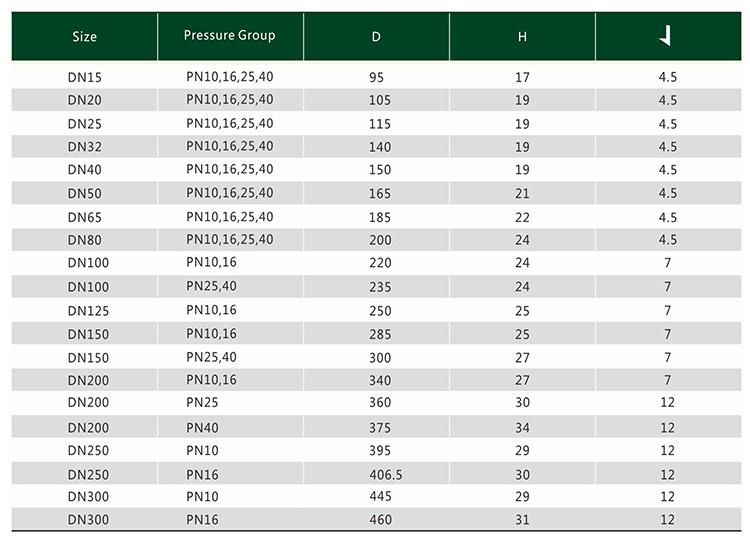Click the DN20 PN10,16,25,40 pressure cell

click(x=230, y=99)
